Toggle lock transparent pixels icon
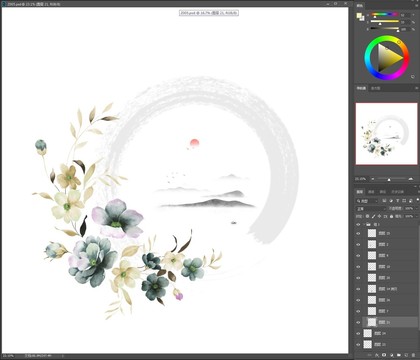This screenshot has height=360, width=420. [x=367, y=216]
